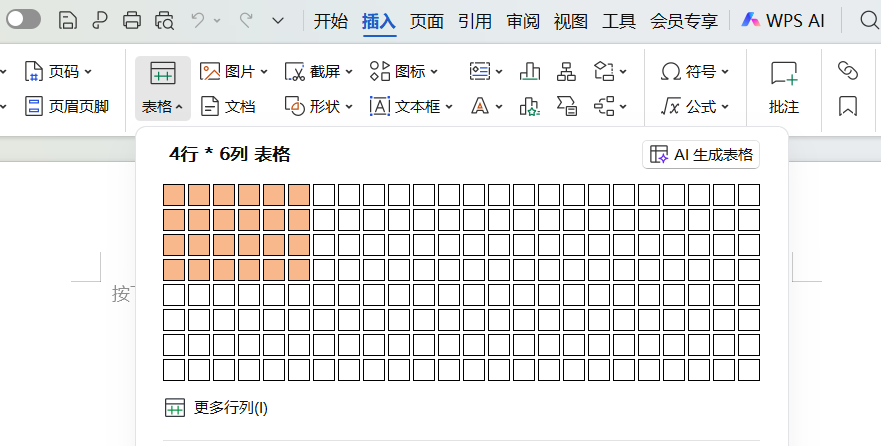Open the 工具 tab
881x446 pixels.
tap(619, 21)
